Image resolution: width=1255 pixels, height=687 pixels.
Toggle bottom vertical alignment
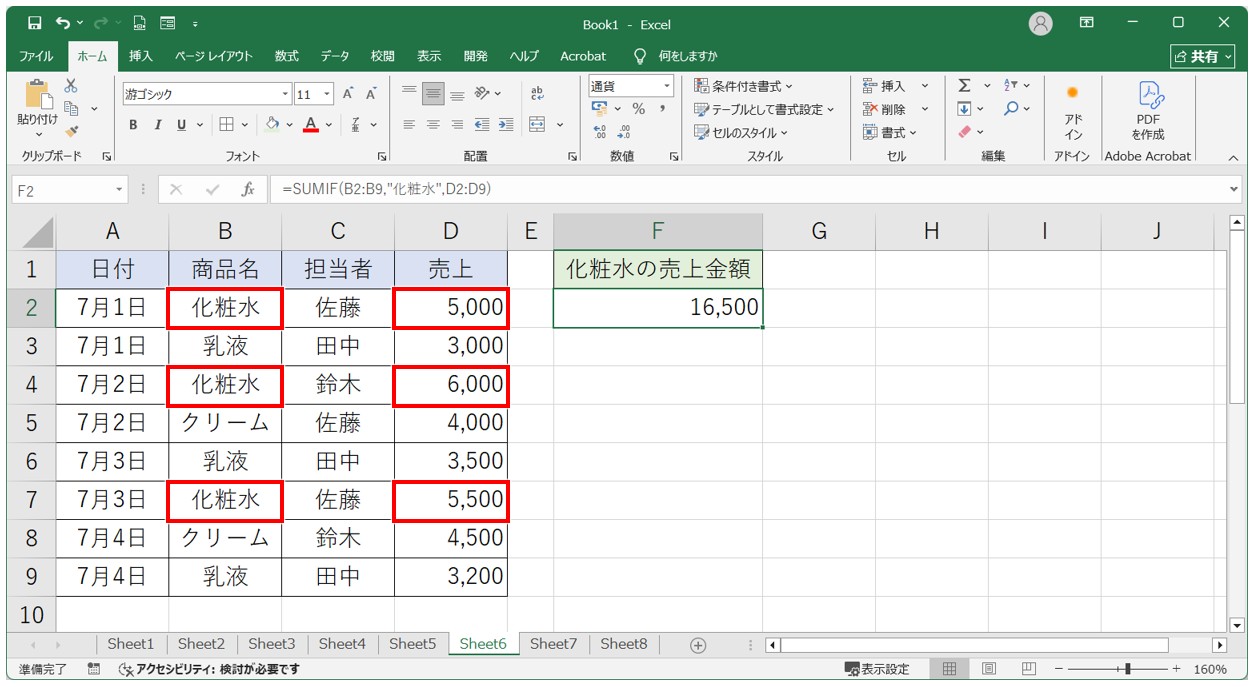[457, 94]
